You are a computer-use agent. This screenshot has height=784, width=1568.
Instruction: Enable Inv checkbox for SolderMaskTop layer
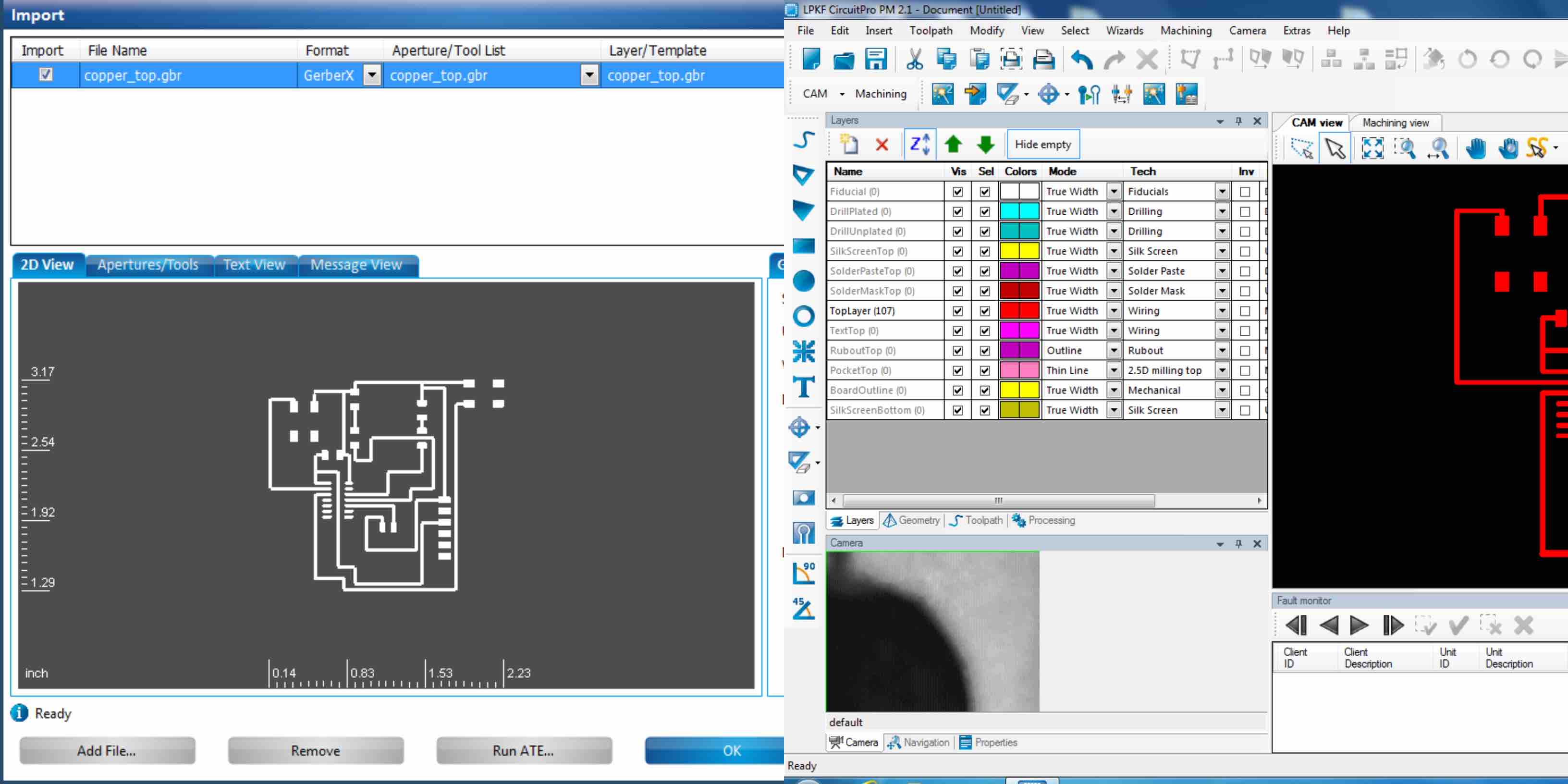pyautogui.click(x=1245, y=291)
